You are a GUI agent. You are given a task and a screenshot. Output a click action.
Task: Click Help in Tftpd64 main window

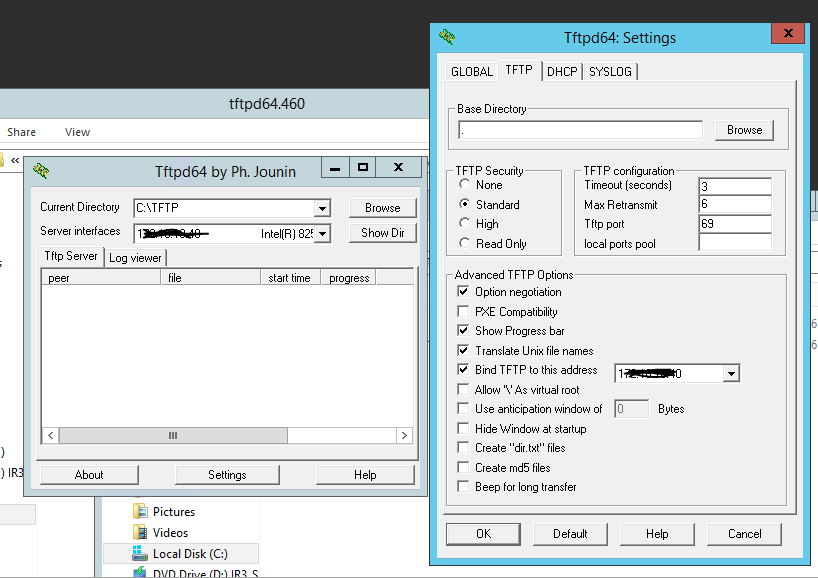pos(365,475)
